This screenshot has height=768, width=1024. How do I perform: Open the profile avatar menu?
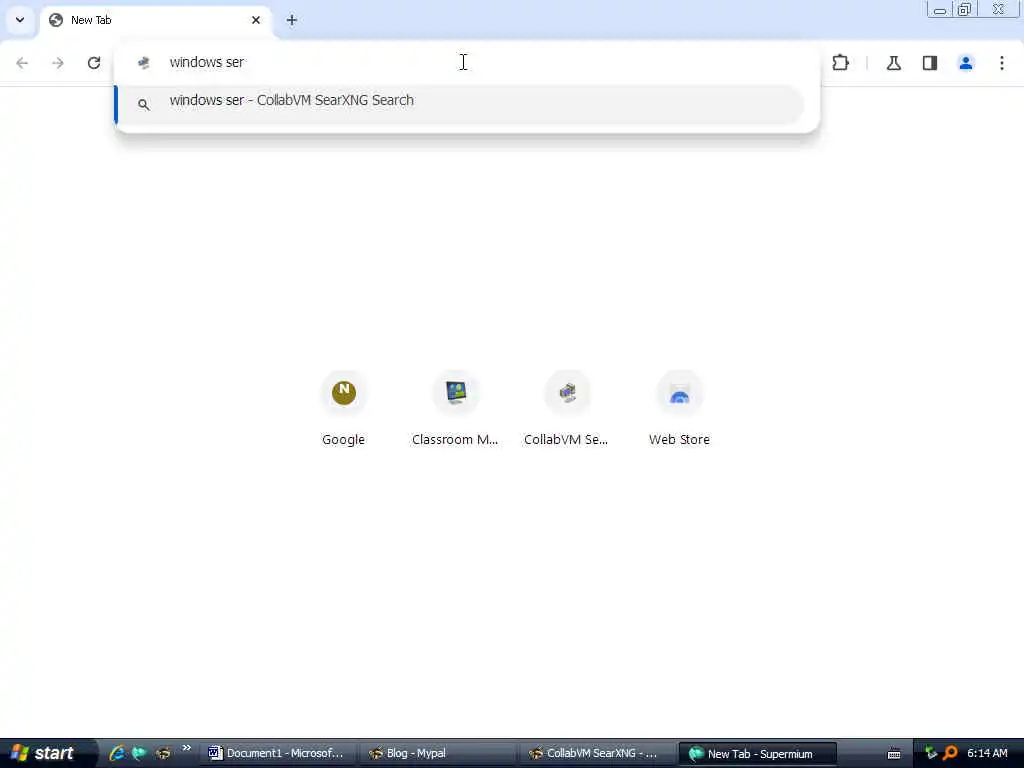pyautogui.click(x=966, y=63)
